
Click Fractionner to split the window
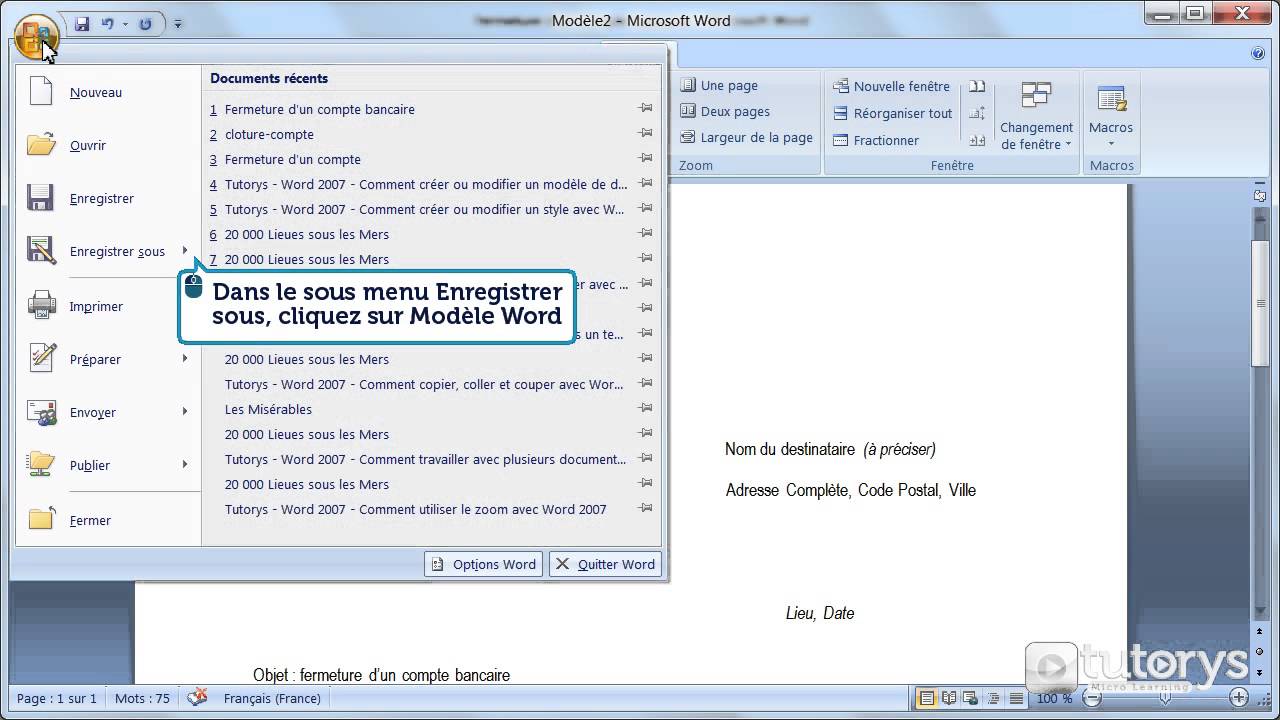[x=876, y=141]
